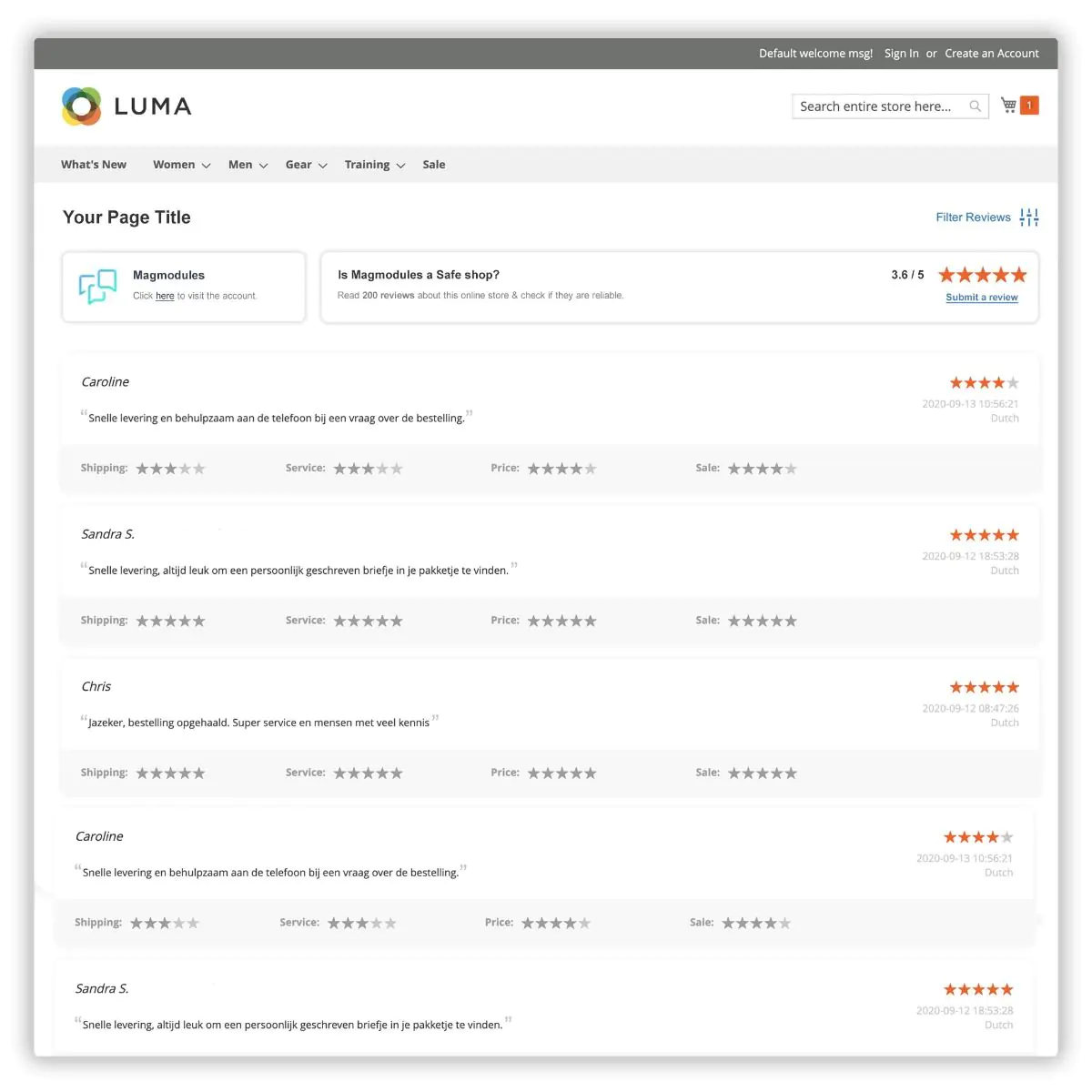Open the Gear menu item

click(298, 165)
